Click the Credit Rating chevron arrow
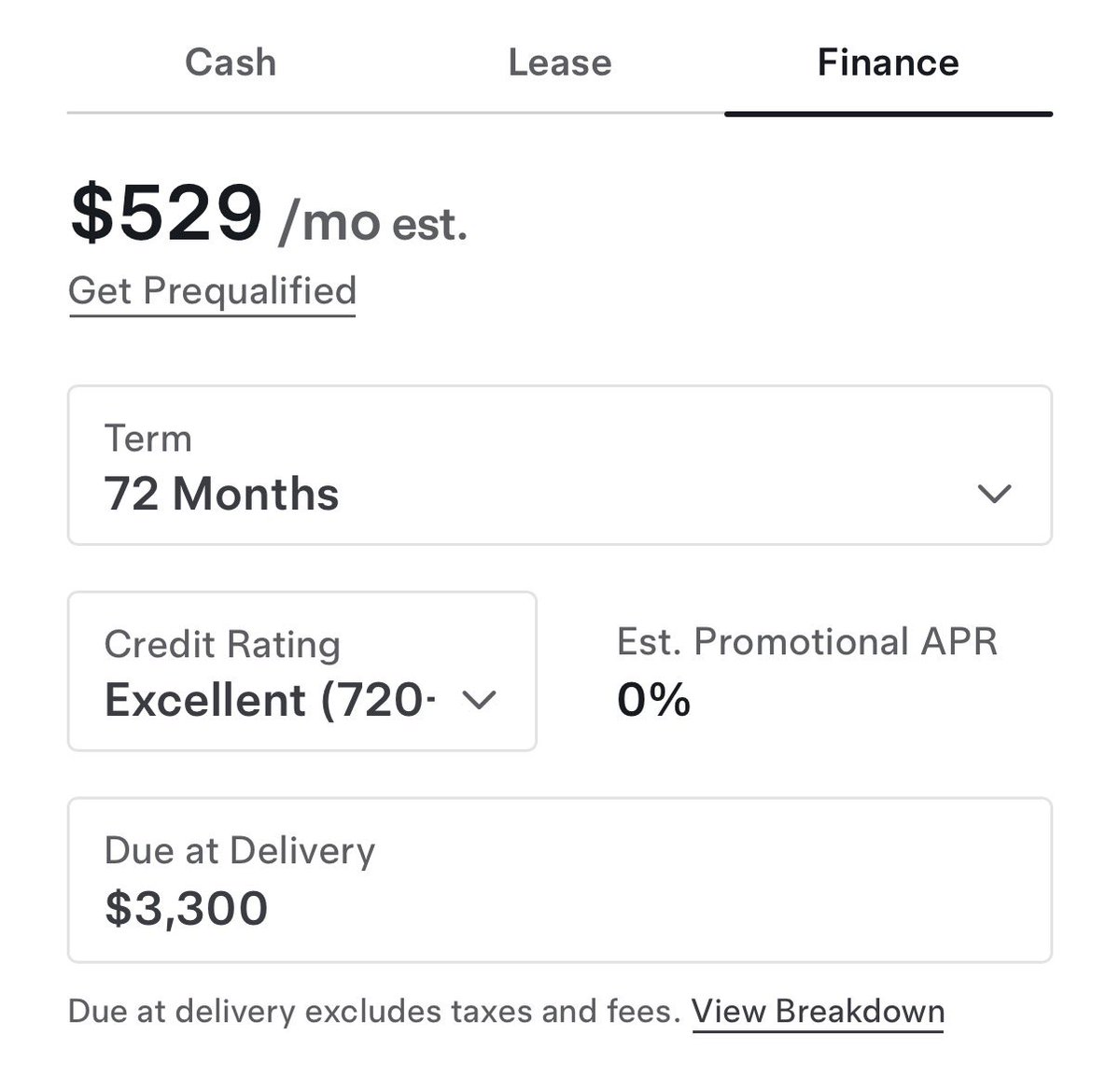This screenshot has width=1120, height=1076. coord(480,700)
